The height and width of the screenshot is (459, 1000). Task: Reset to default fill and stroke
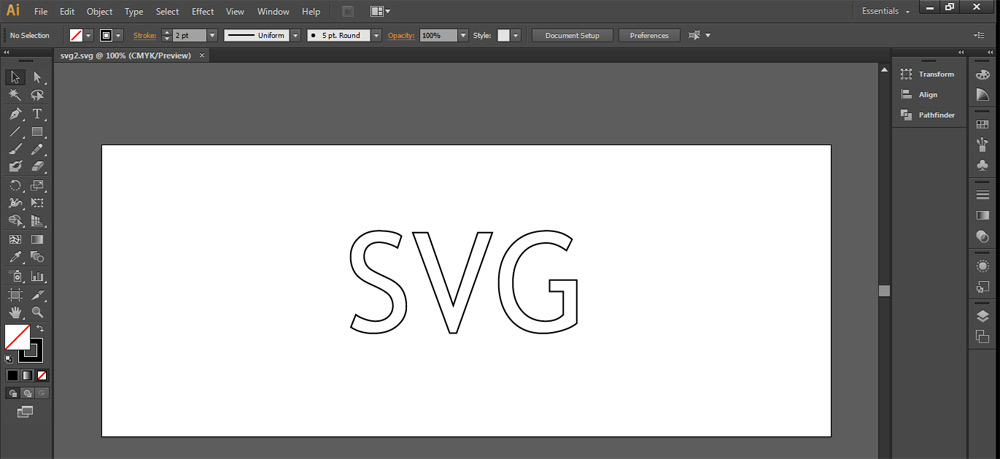(9, 359)
